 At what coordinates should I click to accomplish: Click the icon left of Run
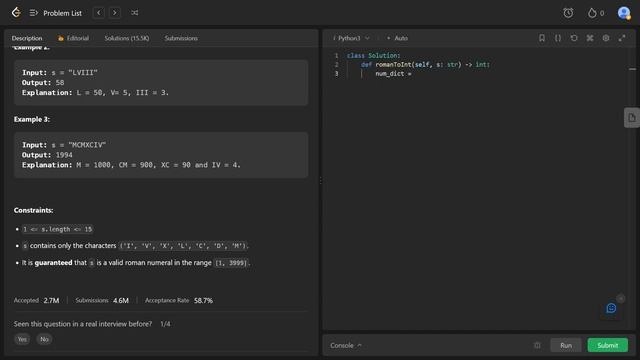537,345
